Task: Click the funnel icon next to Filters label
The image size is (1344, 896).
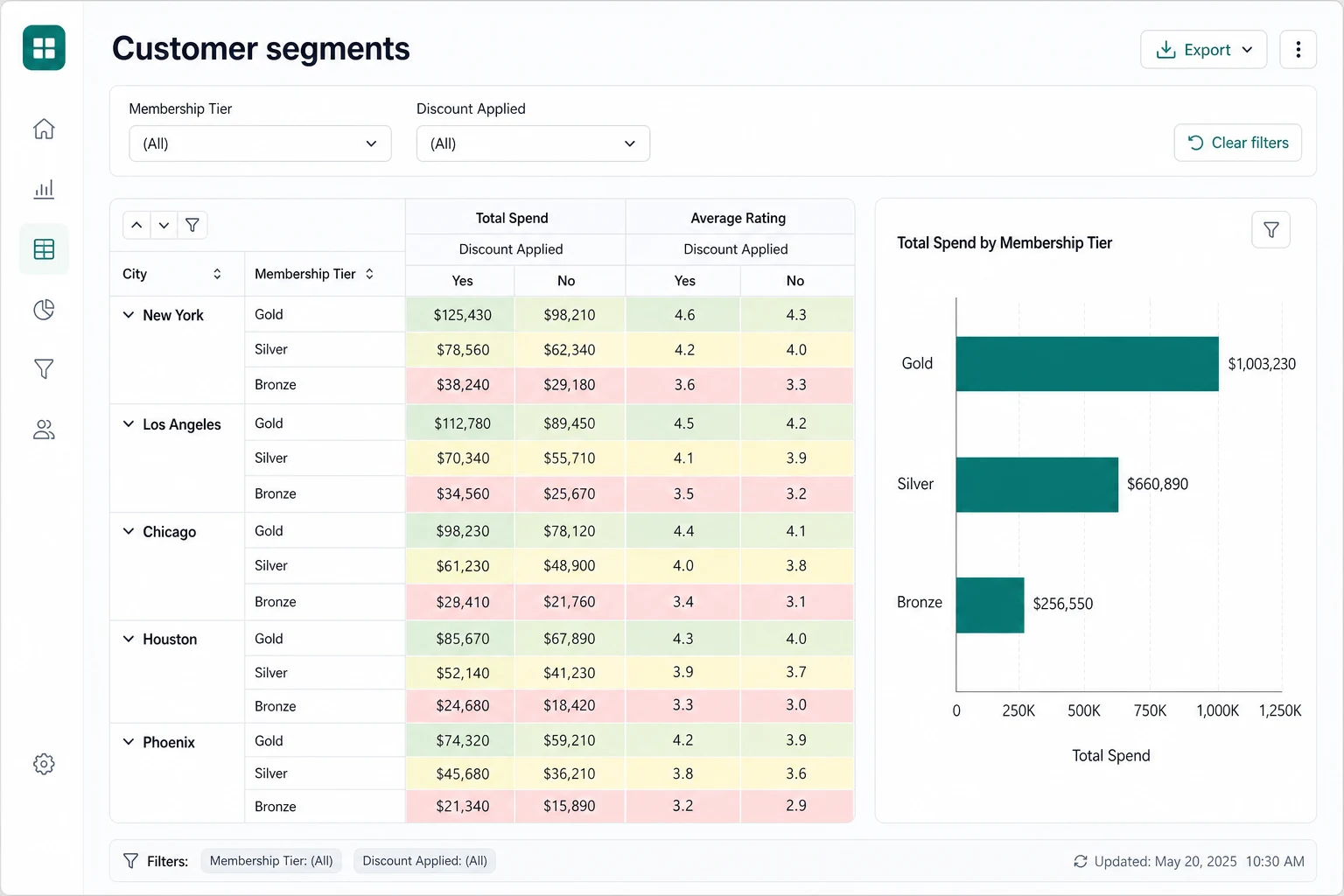Action: point(130,861)
